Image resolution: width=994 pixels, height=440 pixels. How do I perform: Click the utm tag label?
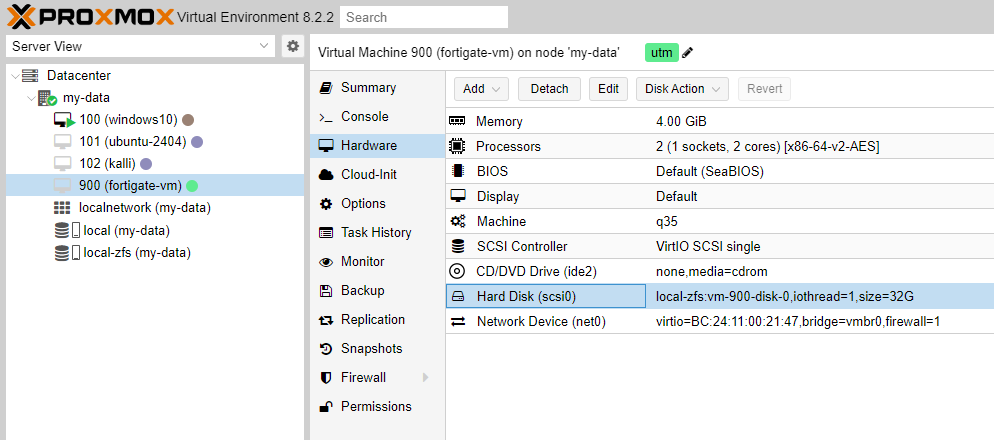pos(662,53)
